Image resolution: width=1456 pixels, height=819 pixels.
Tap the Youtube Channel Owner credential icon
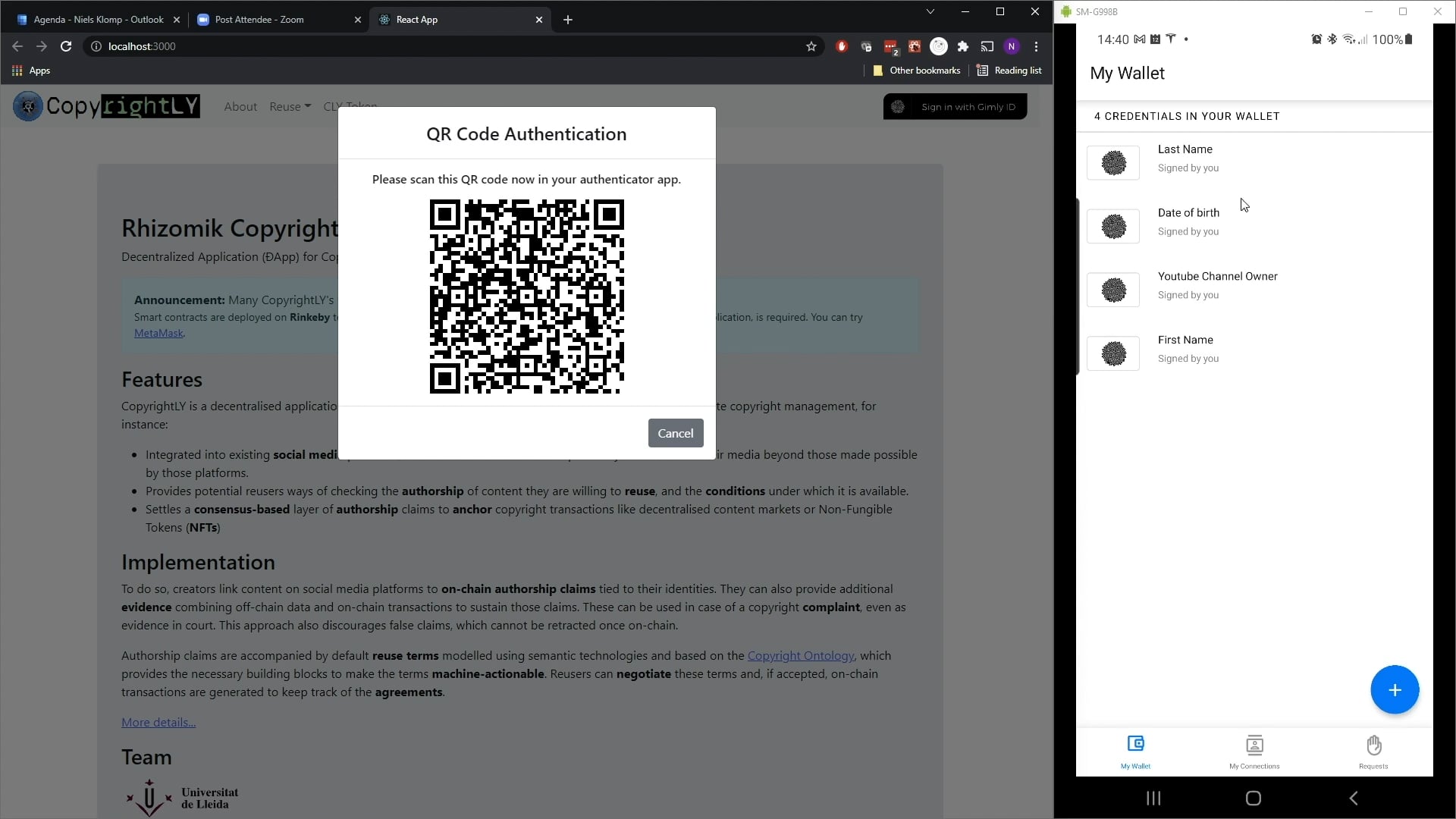pyautogui.click(x=1113, y=290)
